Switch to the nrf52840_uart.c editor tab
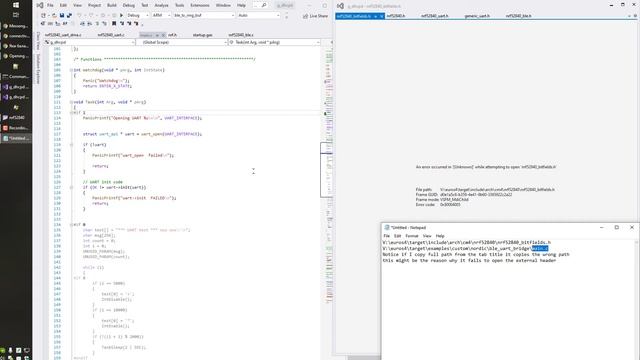Viewport: 640px width, 360px height. point(111,35)
